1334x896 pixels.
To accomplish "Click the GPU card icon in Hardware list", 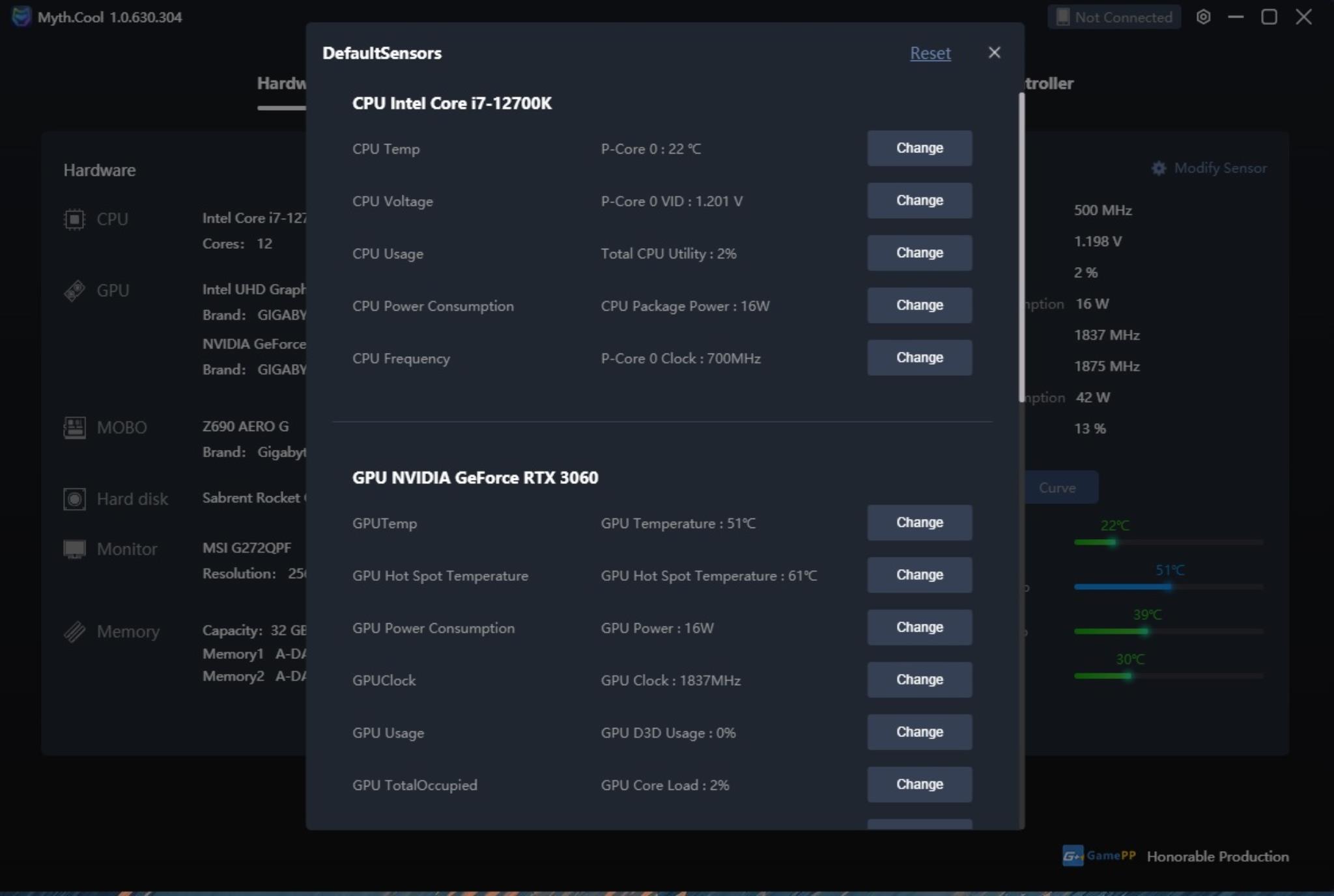I will tap(74, 290).
